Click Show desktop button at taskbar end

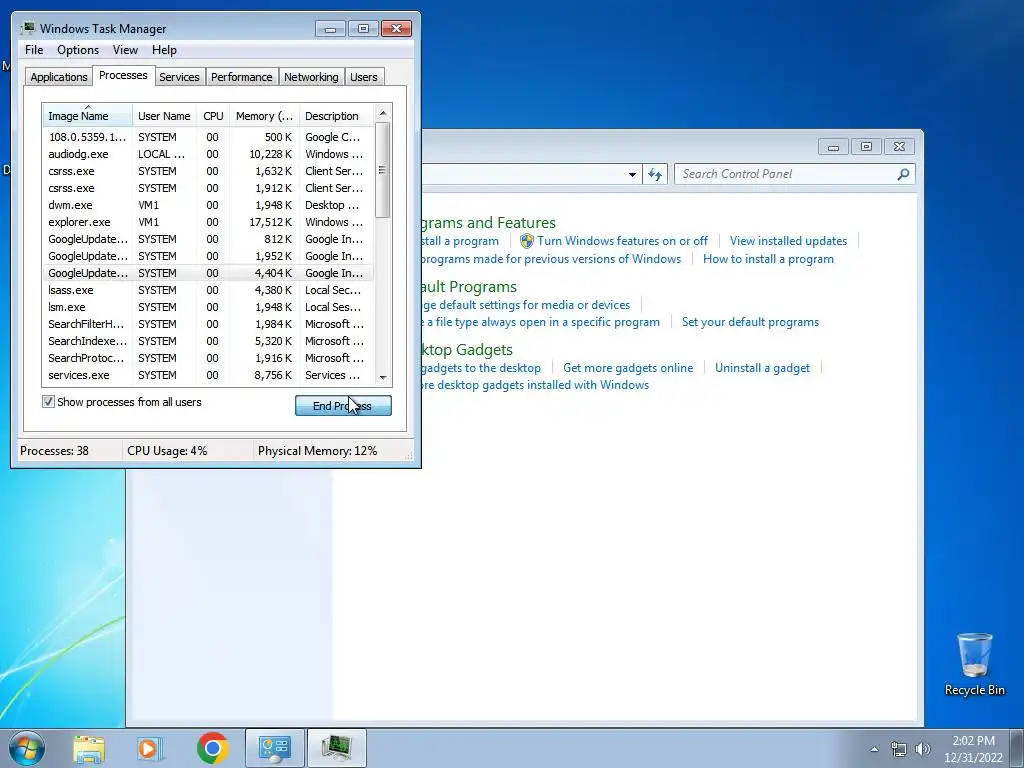click(x=1016, y=748)
